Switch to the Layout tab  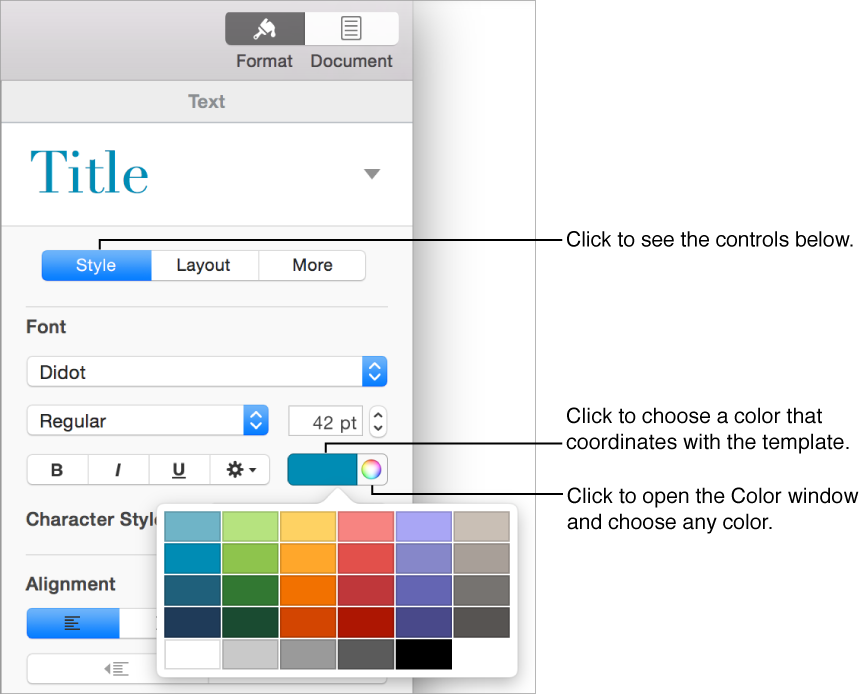[204, 265]
